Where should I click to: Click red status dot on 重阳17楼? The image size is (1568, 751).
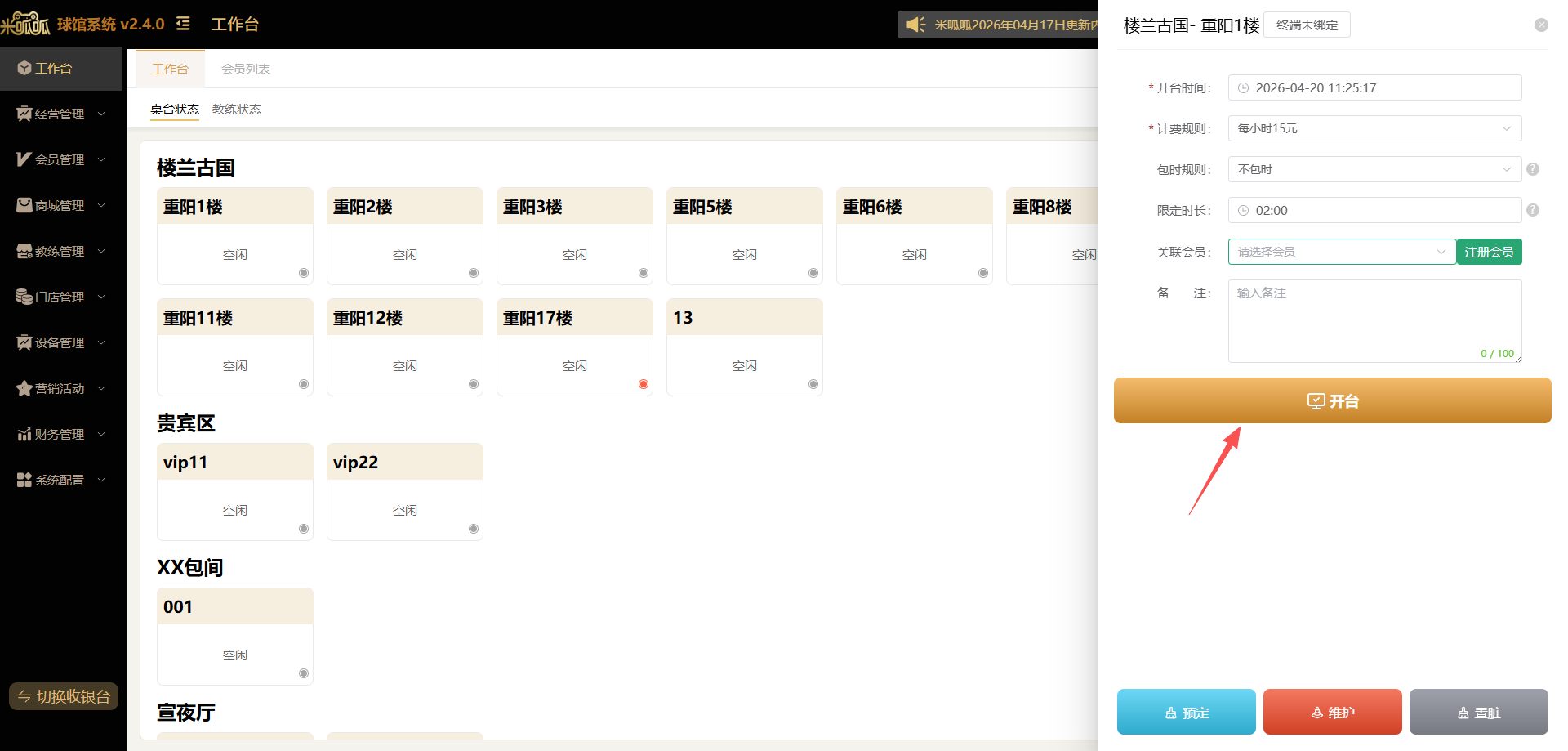[644, 384]
